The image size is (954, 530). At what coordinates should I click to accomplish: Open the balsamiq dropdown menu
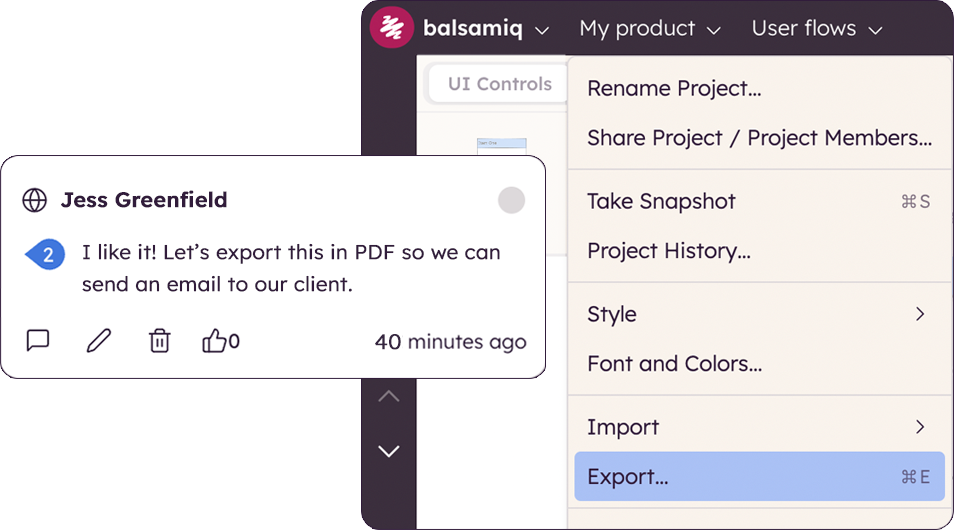(485, 29)
